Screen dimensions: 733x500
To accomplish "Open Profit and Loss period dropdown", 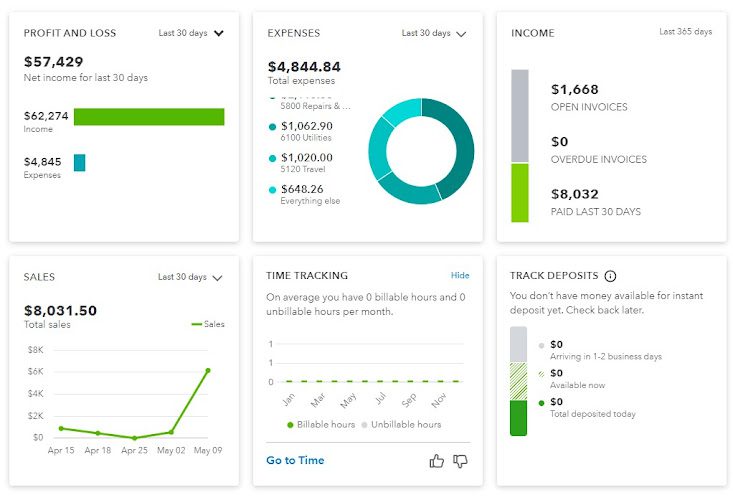I will [x=191, y=33].
